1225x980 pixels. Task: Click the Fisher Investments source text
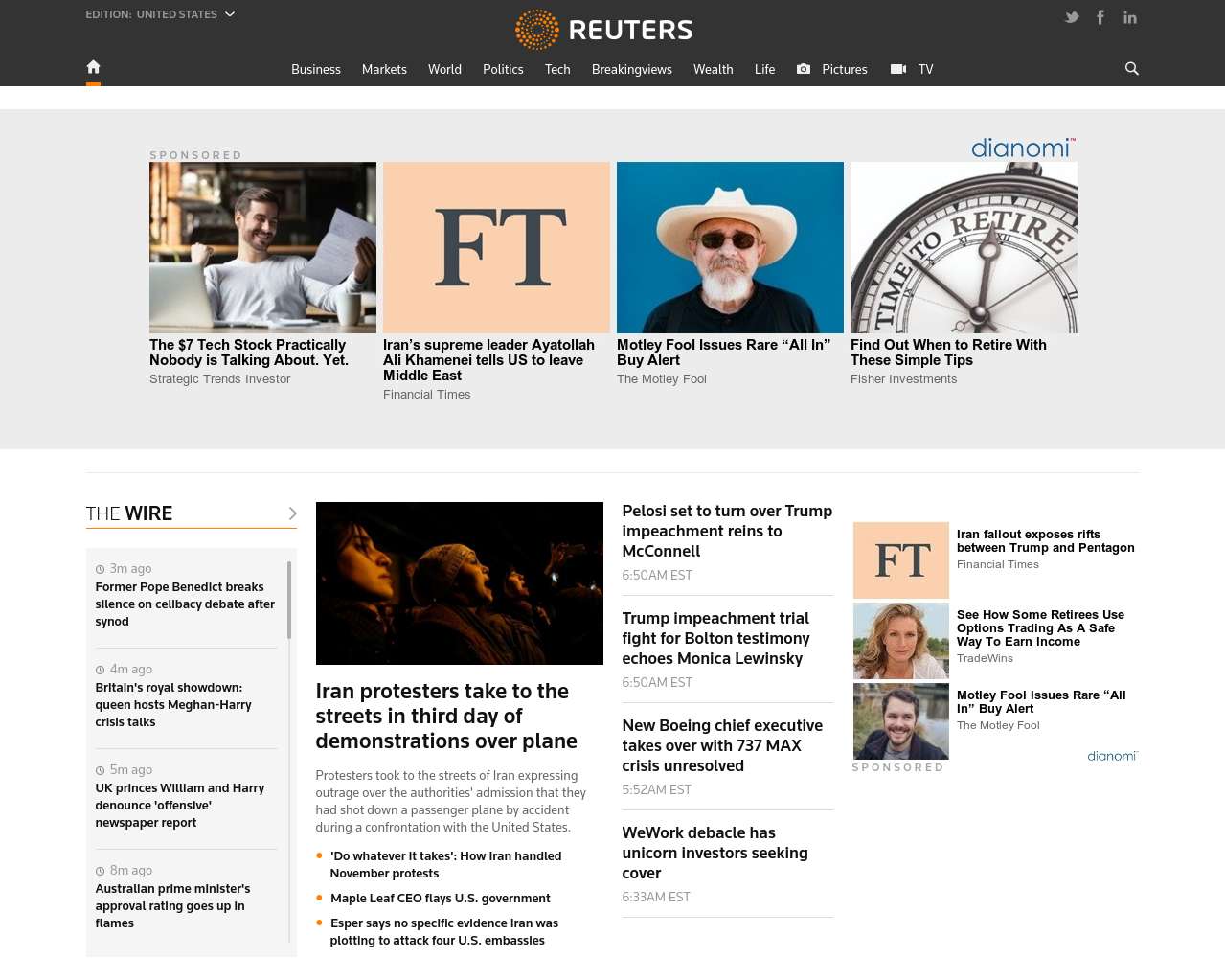point(903,379)
